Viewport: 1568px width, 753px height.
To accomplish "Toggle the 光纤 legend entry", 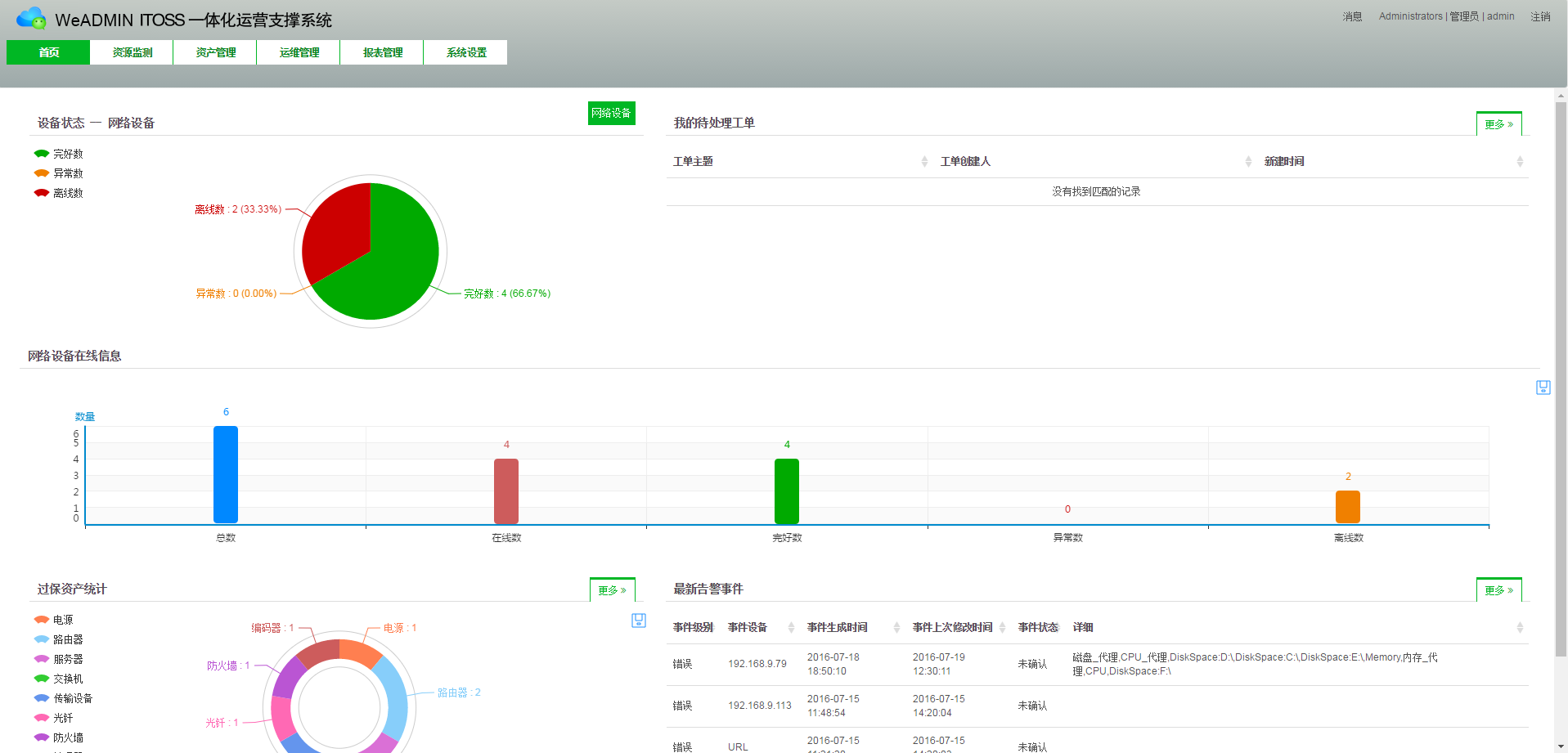I will 54,718.
